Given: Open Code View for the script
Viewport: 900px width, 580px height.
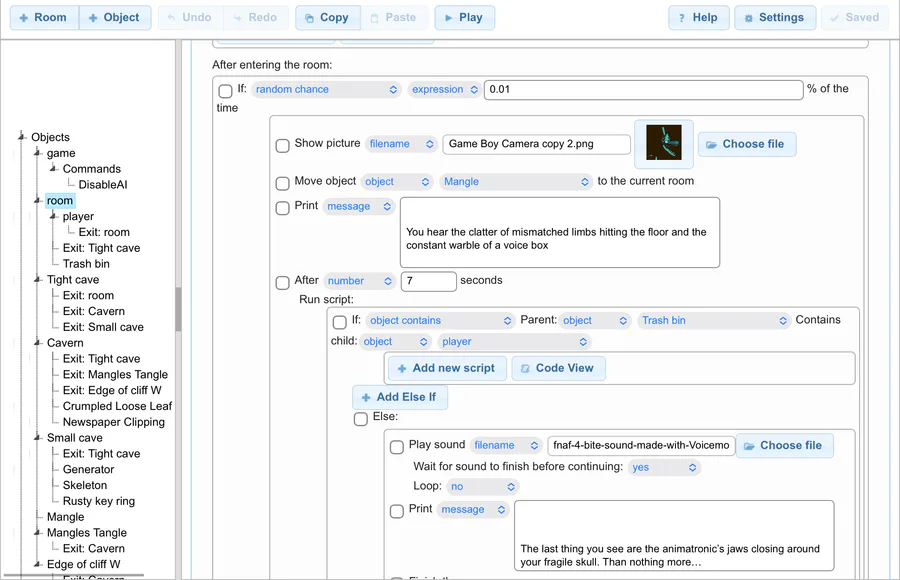Looking at the screenshot, I should [x=558, y=368].
